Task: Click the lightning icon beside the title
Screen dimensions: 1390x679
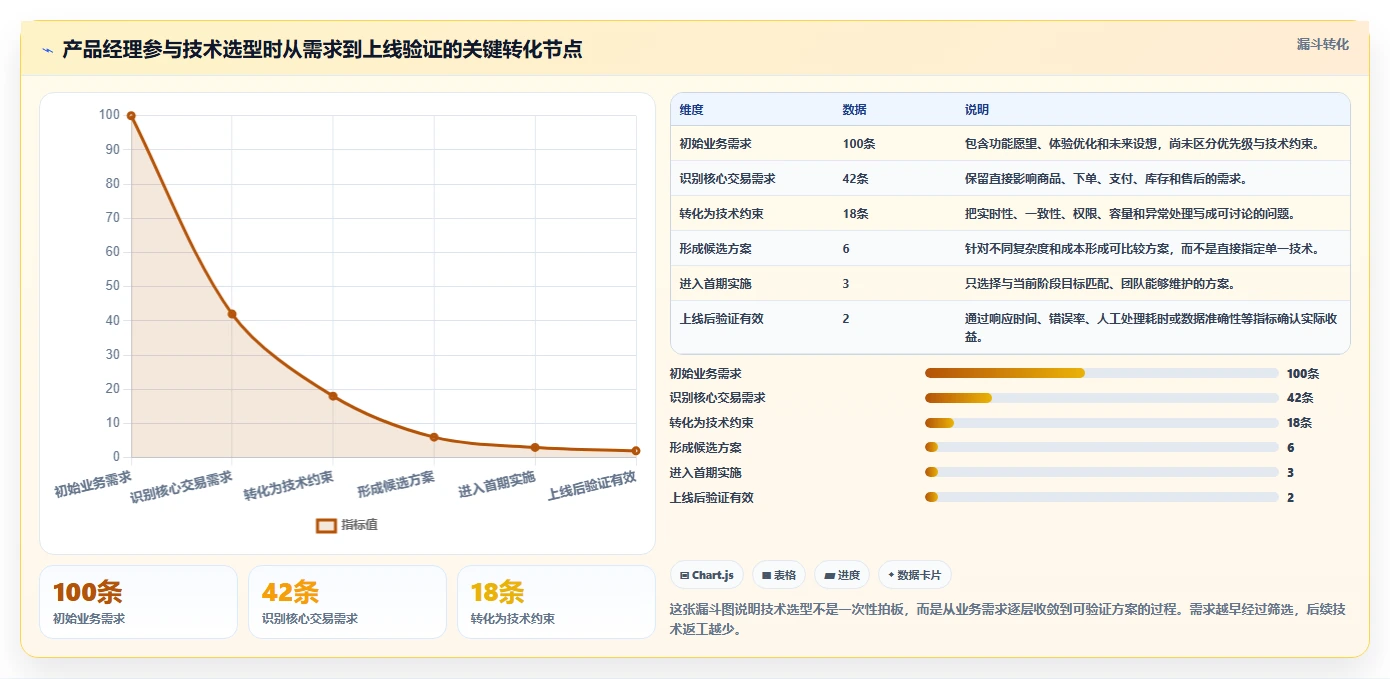Action: click(x=48, y=50)
